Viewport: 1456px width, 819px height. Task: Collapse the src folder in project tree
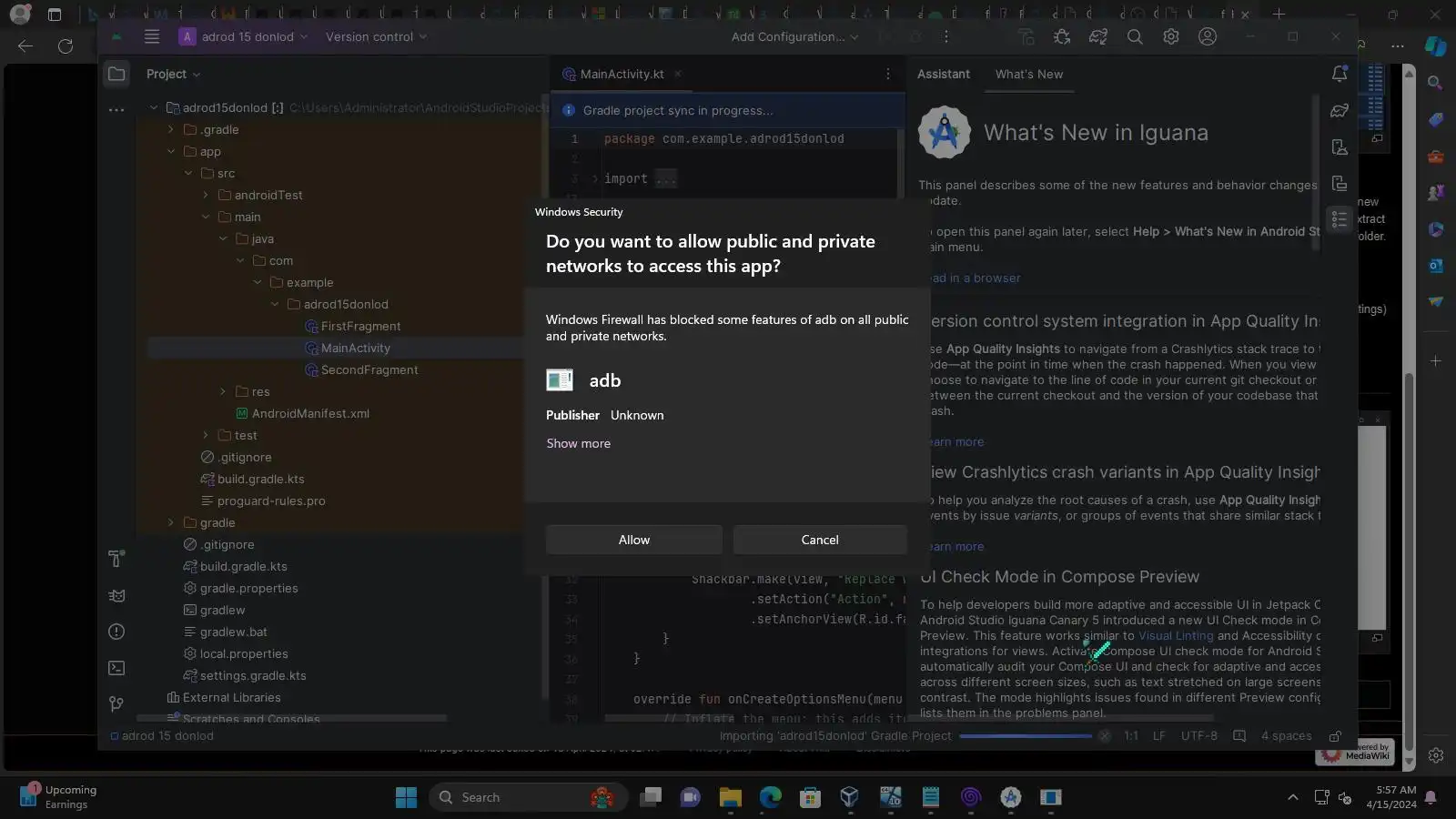pyautogui.click(x=188, y=173)
